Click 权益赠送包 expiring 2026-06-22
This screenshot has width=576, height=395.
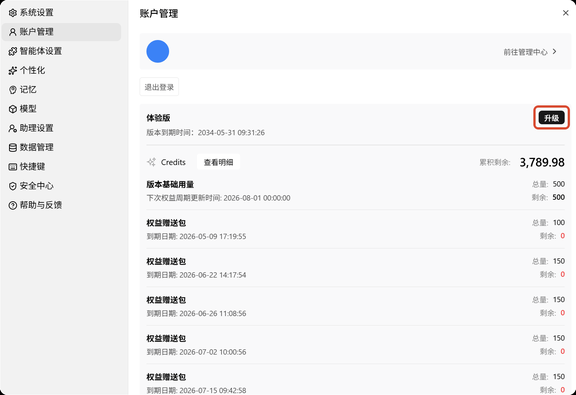tap(166, 262)
